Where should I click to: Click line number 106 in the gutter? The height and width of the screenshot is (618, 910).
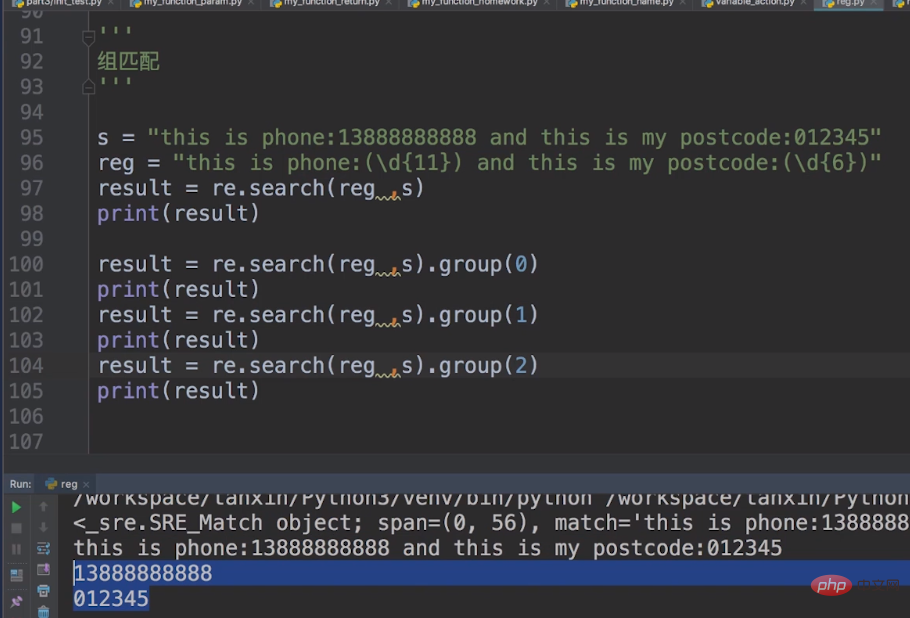[x=26, y=416]
